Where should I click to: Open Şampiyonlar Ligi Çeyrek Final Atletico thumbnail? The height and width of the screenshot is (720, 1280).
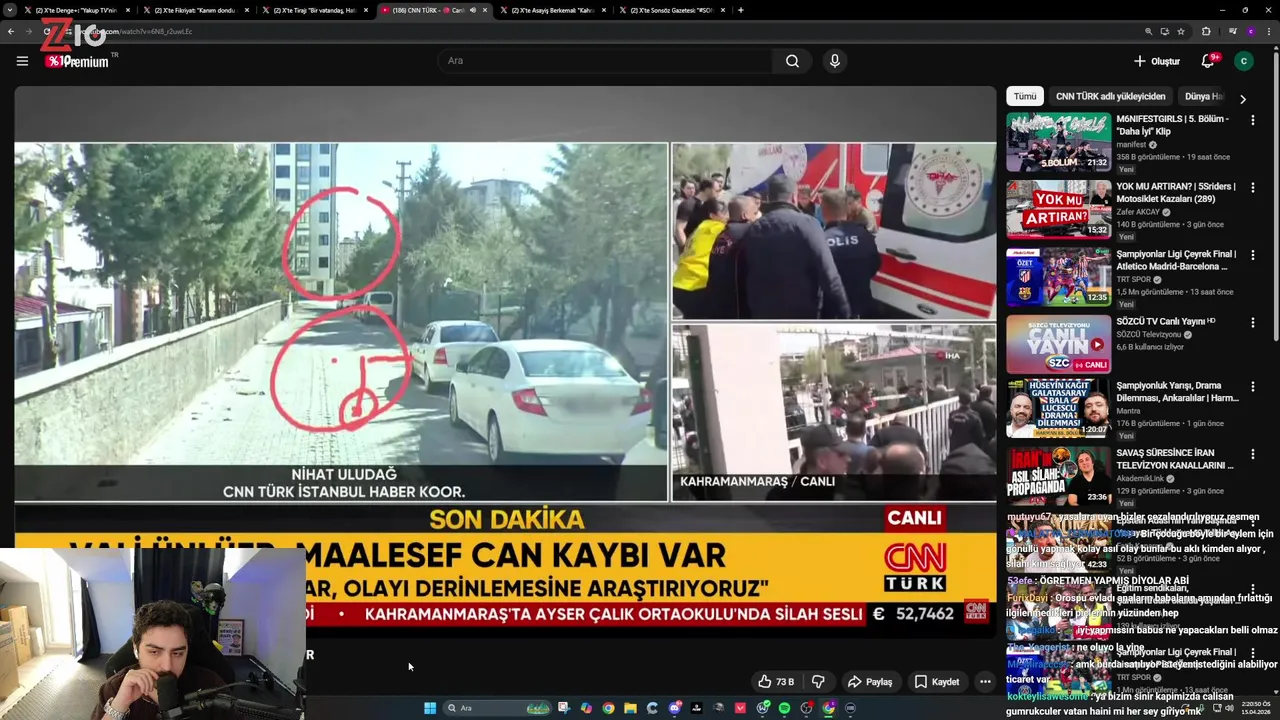(x=1058, y=277)
